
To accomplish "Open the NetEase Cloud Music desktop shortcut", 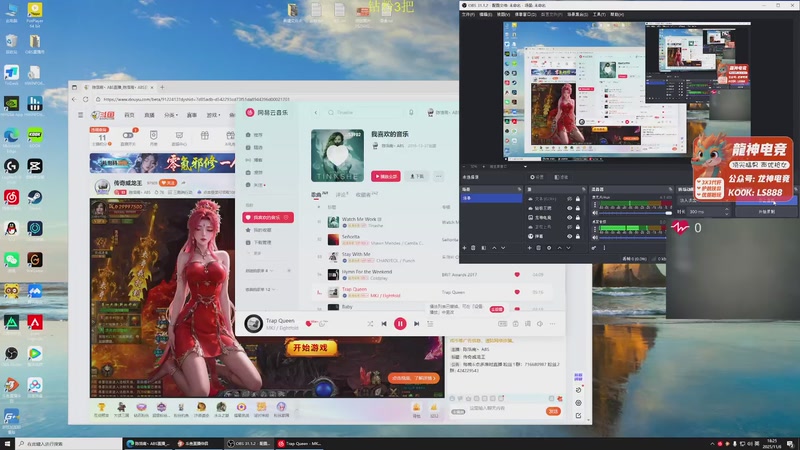I will coord(11,197).
